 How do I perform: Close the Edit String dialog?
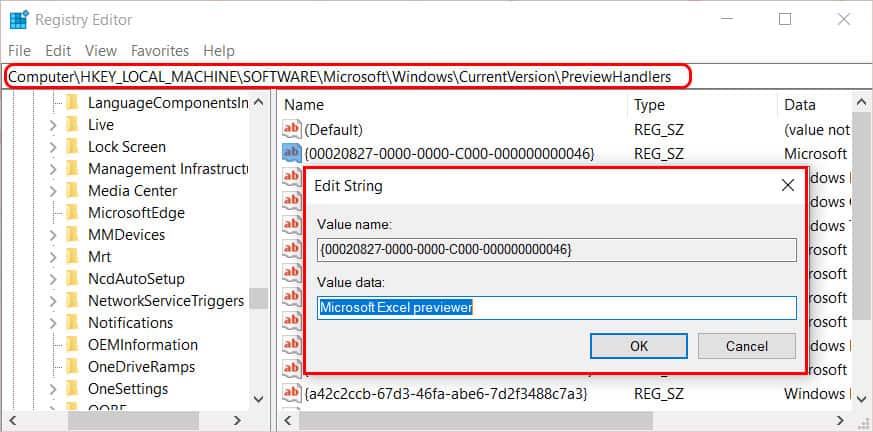(787, 185)
